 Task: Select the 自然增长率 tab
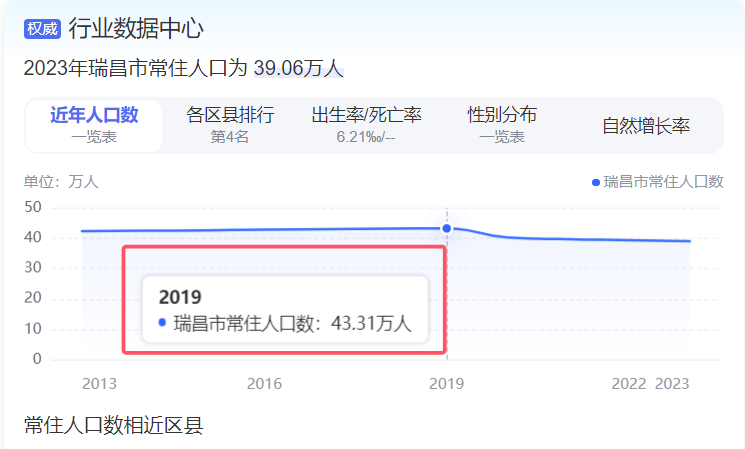(x=646, y=126)
